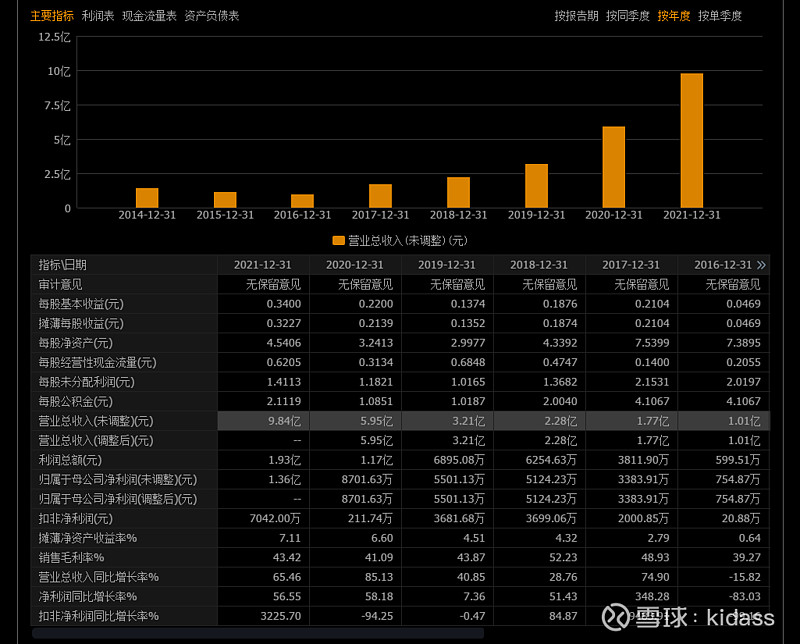The height and width of the screenshot is (644, 800).
Task: Select the 营业总收入同比增长率% row
Action: [x=400, y=577]
